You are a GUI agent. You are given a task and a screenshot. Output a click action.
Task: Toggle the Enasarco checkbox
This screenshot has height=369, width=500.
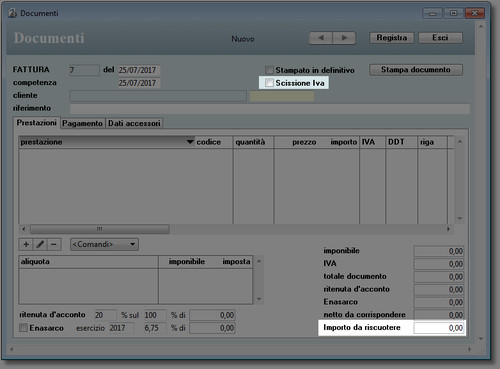coord(23,328)
